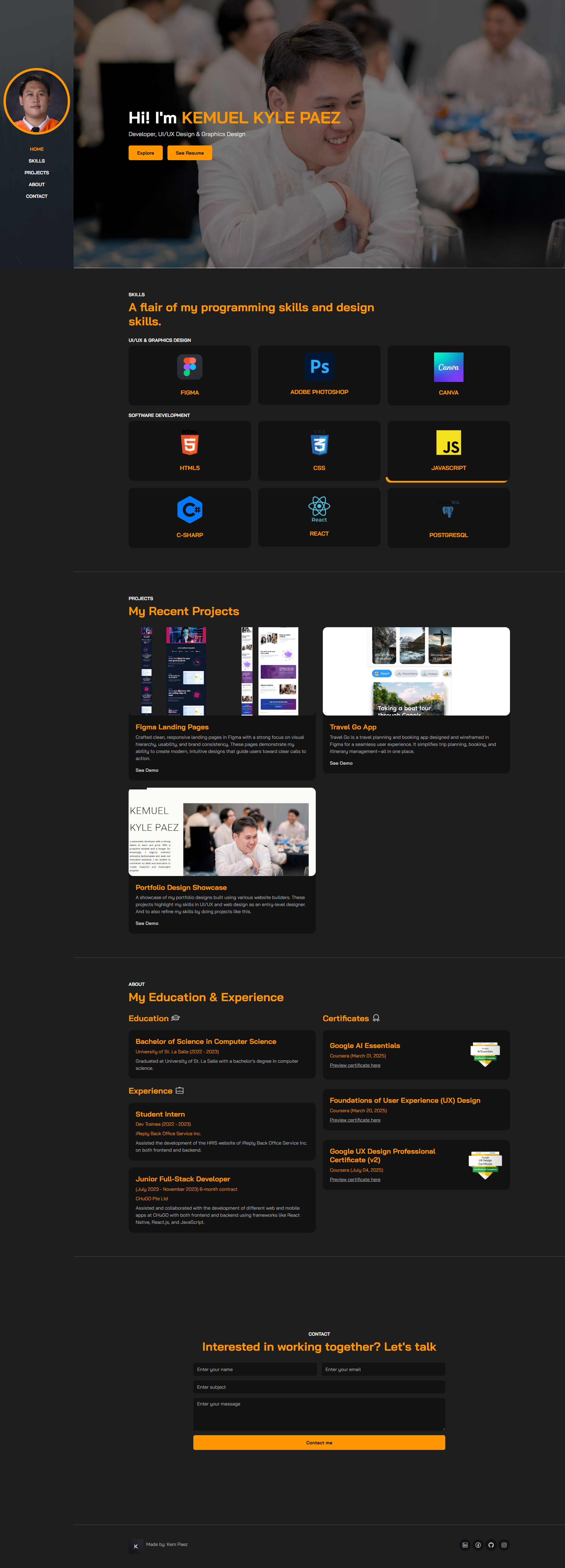This screenshot has width=565, height=1568.
Task: Click the Google UX Design Certificate badge
Action: [x=485, y=1165]
